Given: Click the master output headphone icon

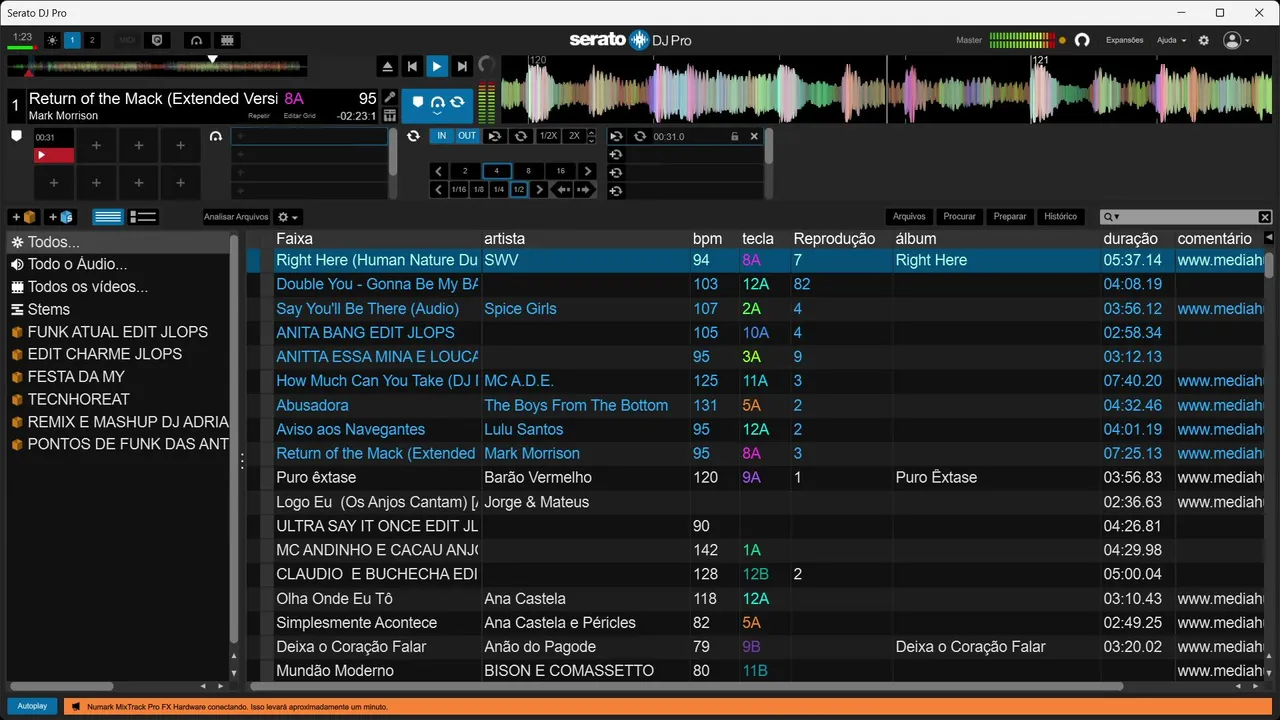Looking at the screenshot, I should tap(1082, 40).
